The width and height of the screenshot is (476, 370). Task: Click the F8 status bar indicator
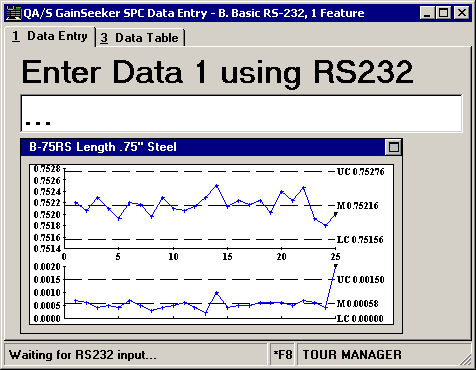(283, 355)
